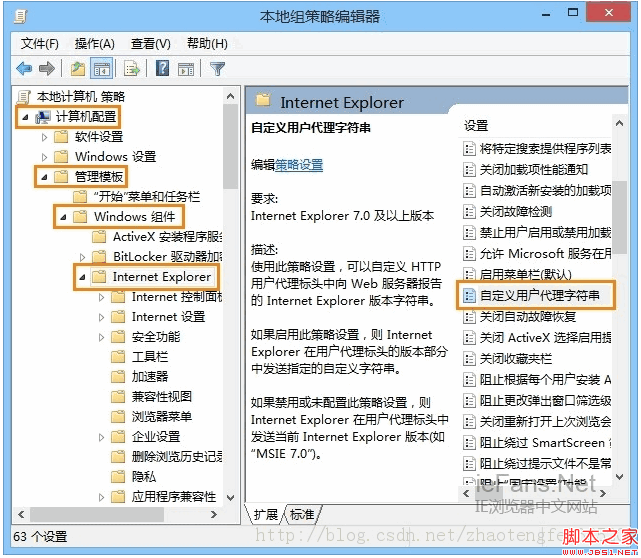
Task: Click the 计算机配置 computer icon
Action: point(43,117)
